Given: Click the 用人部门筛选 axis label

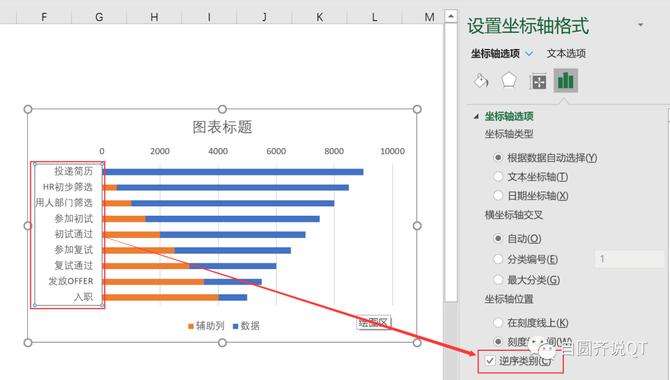Looking at the screenshot, I should pyautogui.click(x=64, y=203).
